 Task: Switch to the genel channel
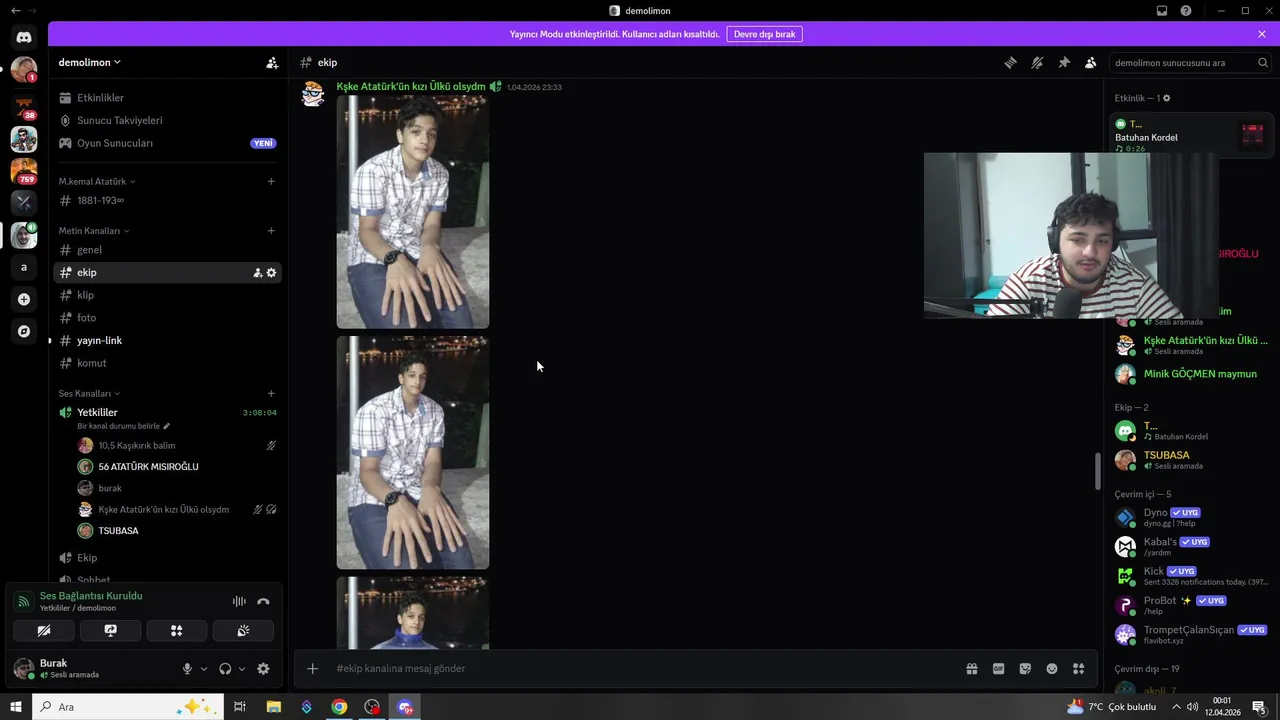167,250
